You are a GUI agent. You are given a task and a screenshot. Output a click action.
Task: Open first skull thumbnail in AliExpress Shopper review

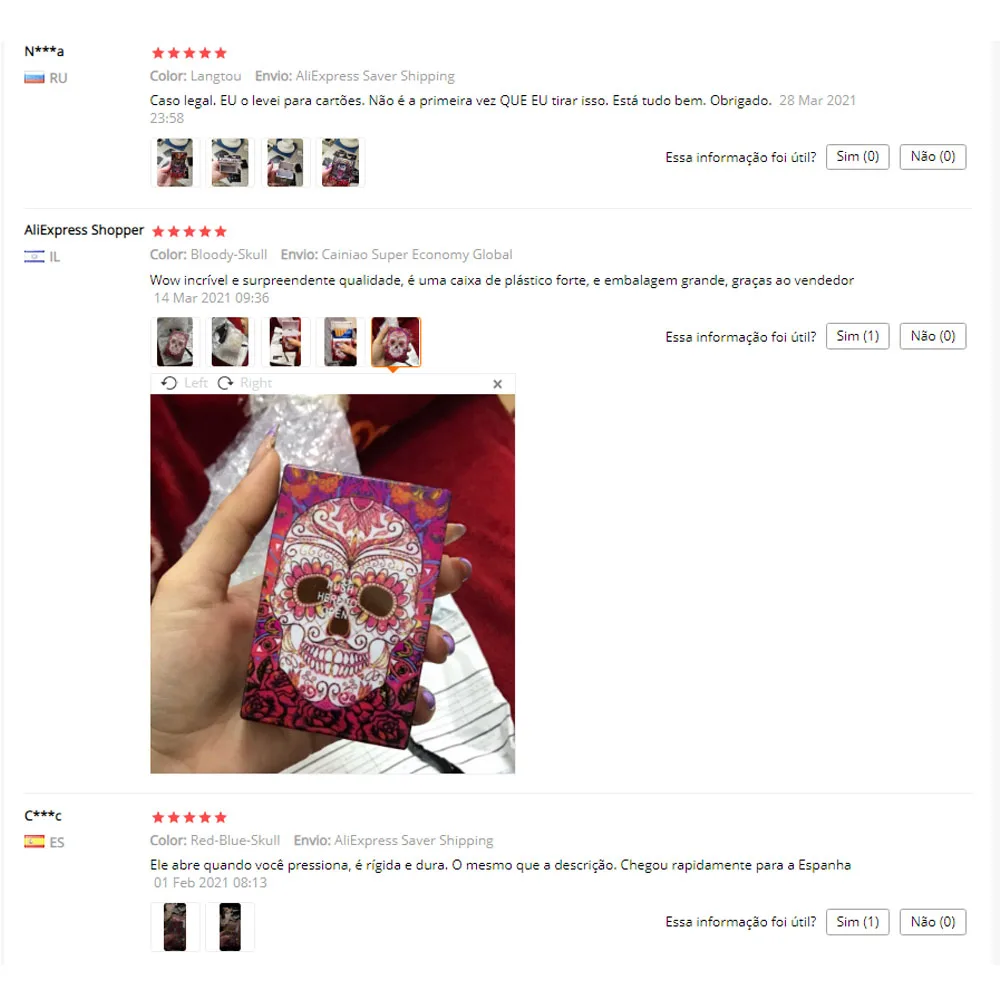click(x=175, y=342)
